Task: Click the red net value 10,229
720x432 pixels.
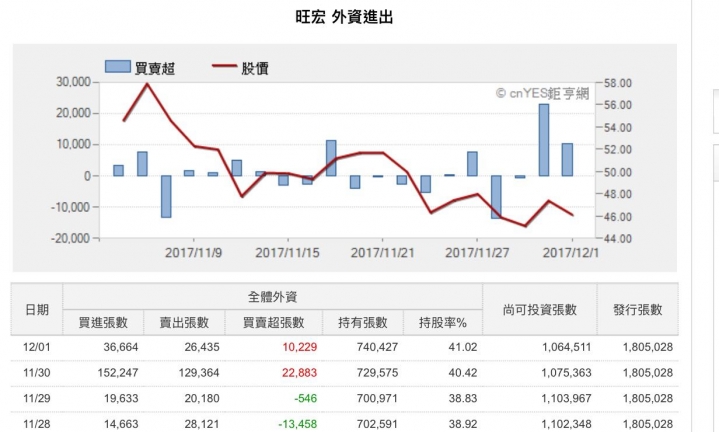Action: [x=299, y=347]
